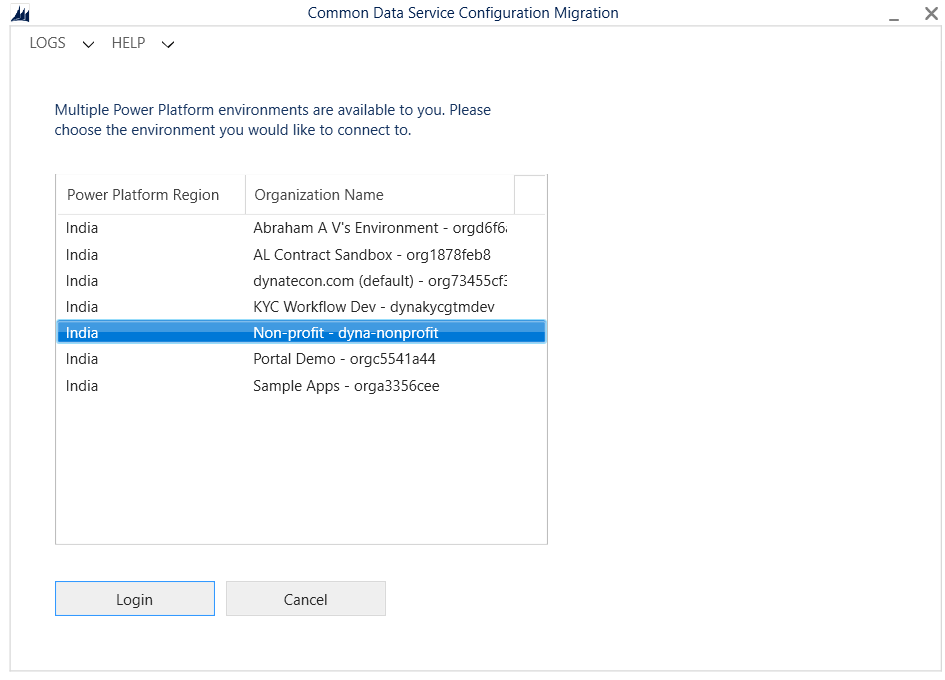Open the HELP menu
The image size is (945, 680).
click(128, 43)
